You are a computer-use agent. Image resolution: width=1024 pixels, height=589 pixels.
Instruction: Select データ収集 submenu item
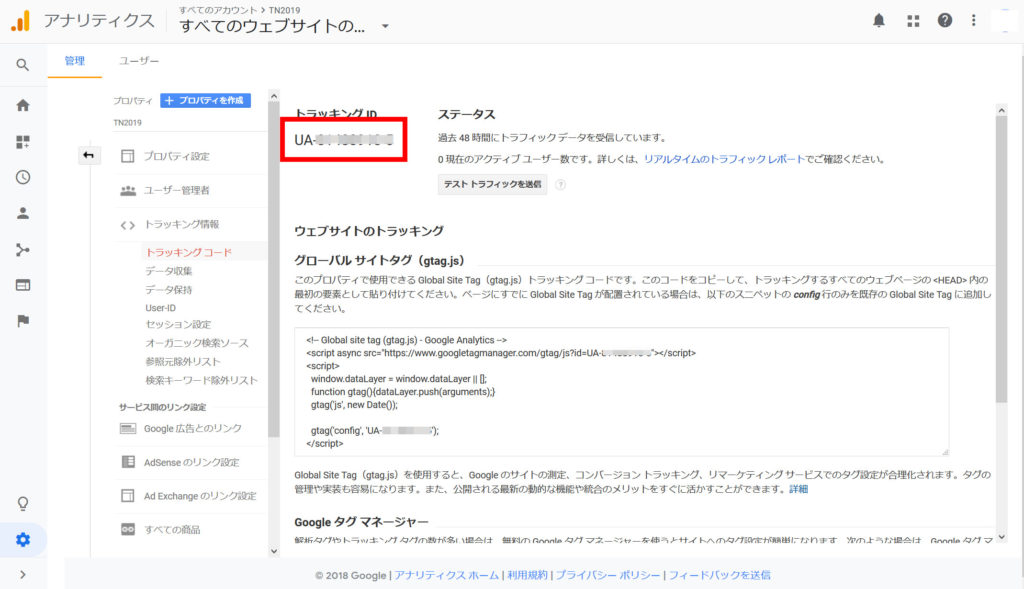tap(168, 271)
